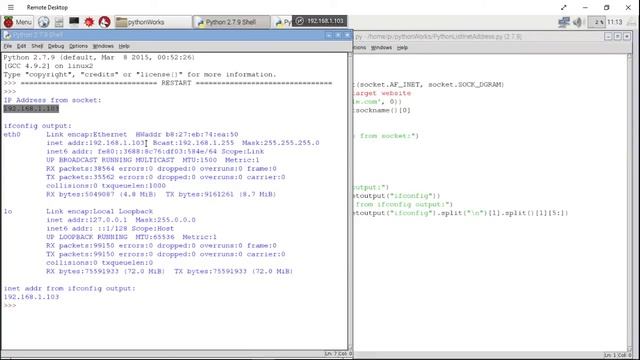Click Mask:255.255.255.0 text
The image size is (640, 360).
(x=281, y=143)
